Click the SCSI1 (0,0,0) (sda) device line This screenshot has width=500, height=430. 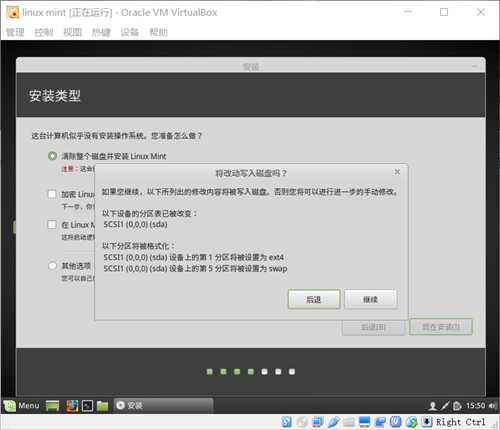click(x=135, y=224)
